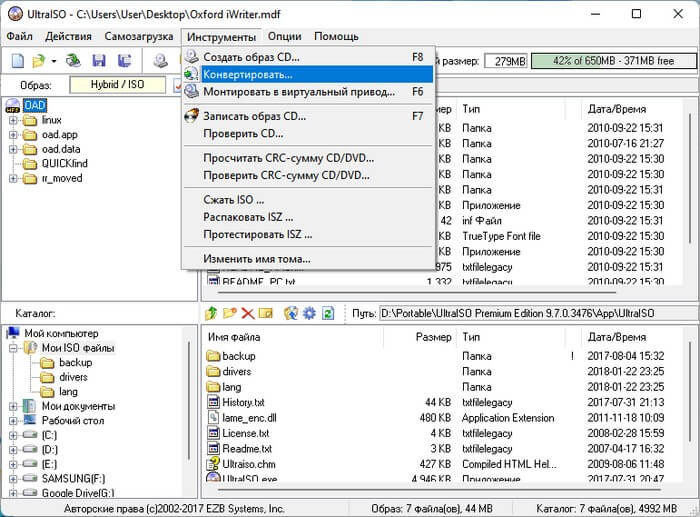Choose Просчитать CRC-сумму CD/DVD... entry
Viewport: 700px width, 517px height.
pos(308,158)
